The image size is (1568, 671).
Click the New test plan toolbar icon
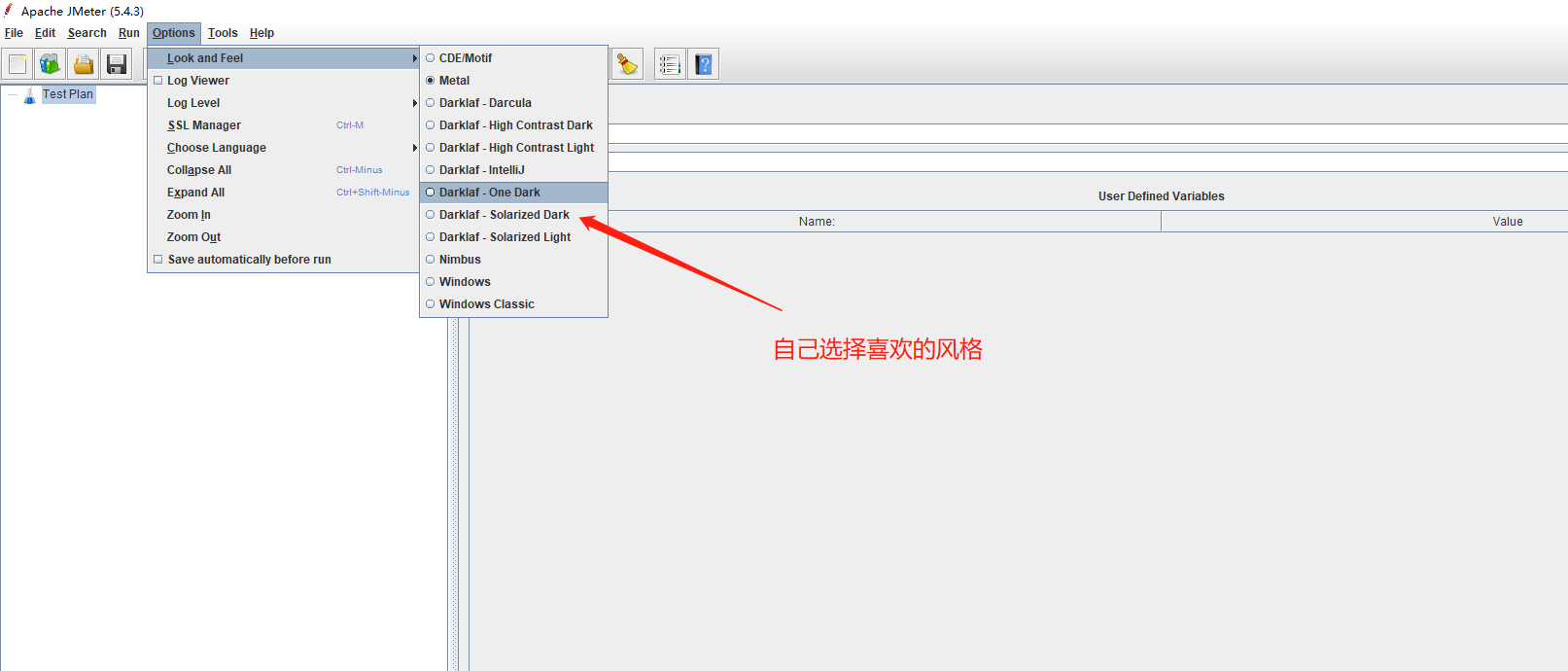pos(17,64)
